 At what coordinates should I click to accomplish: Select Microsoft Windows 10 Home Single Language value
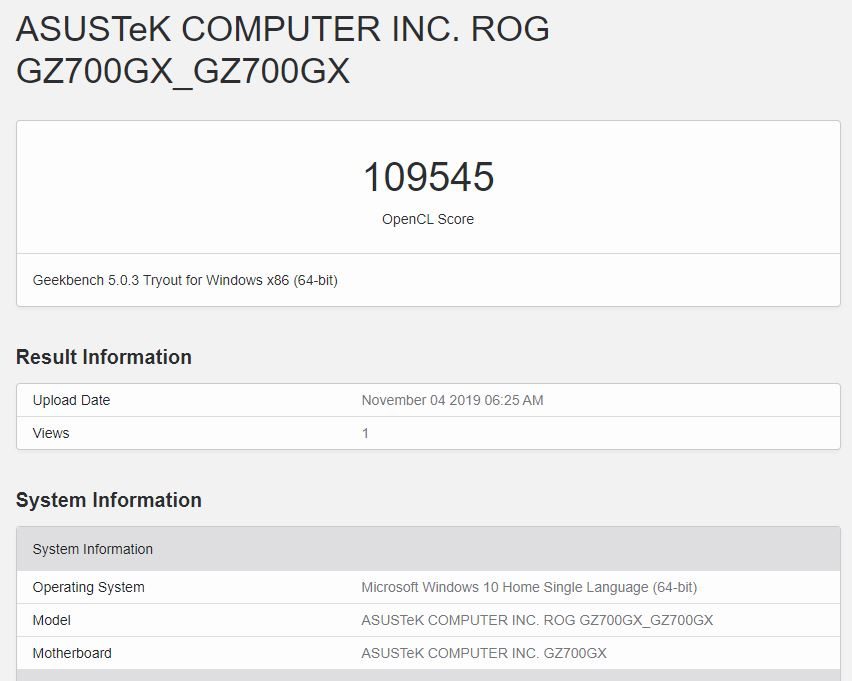pos(529,588)
